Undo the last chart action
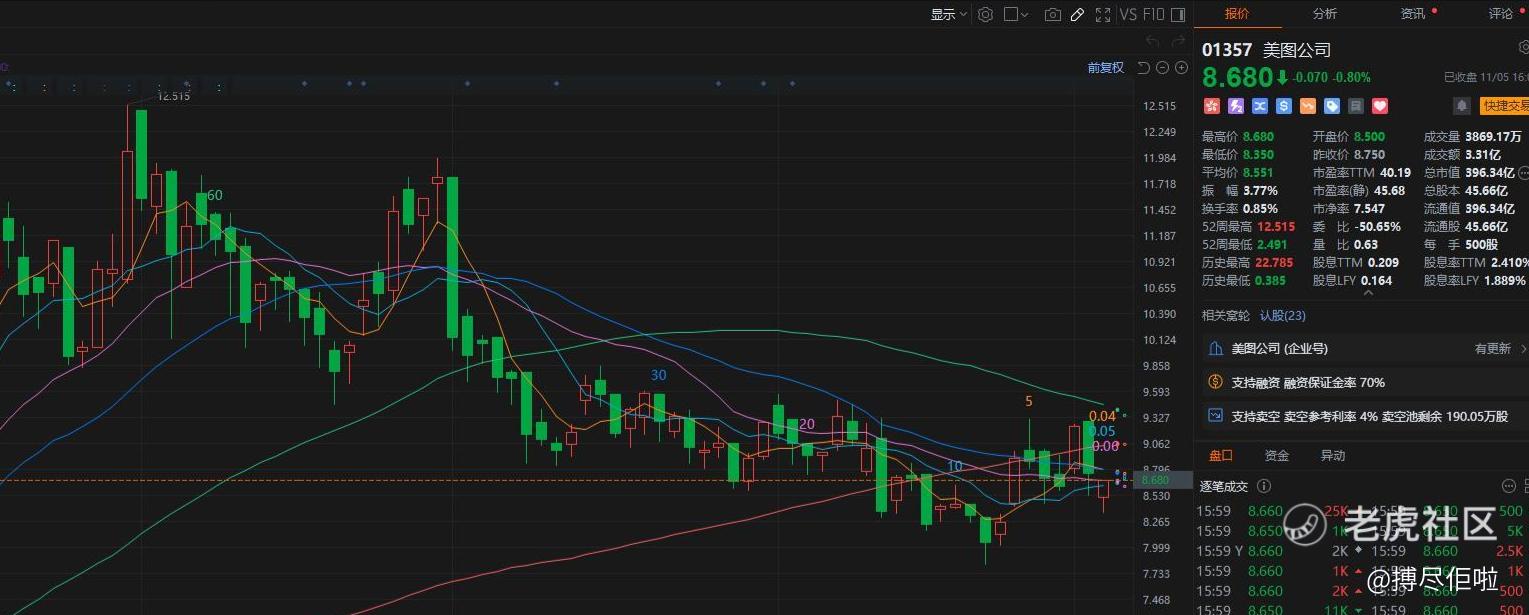 click(1152, 42)
